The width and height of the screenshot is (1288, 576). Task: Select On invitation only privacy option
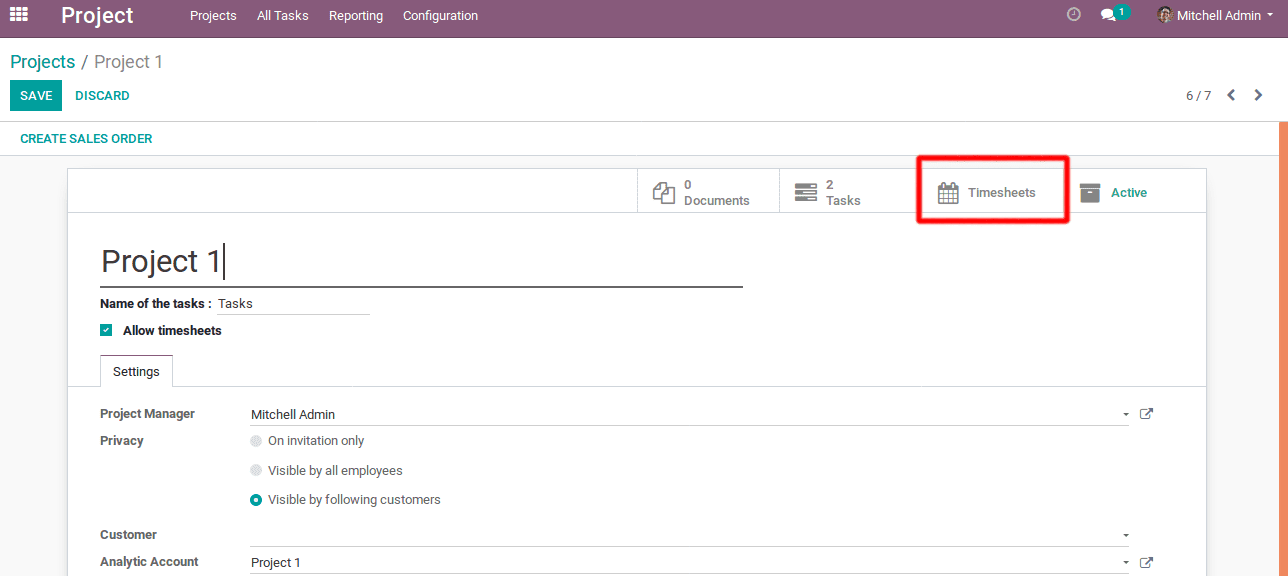tap(256, 441)
